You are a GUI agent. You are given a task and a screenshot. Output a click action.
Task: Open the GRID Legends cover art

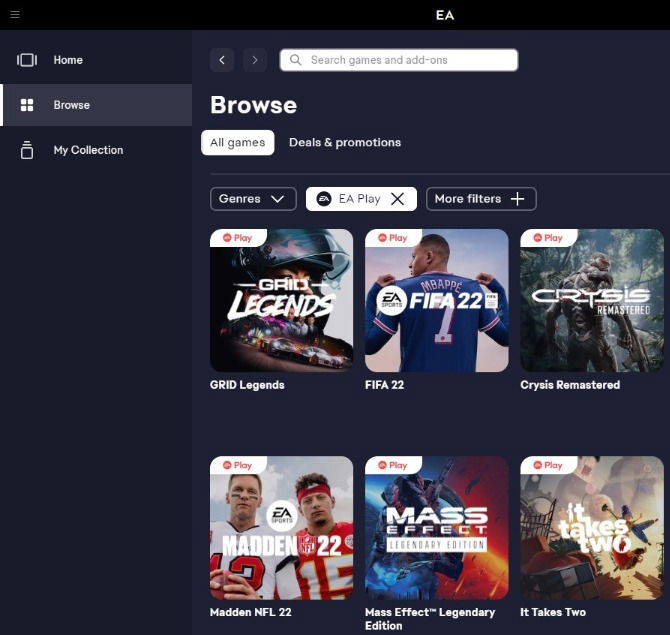pos(282,300)
